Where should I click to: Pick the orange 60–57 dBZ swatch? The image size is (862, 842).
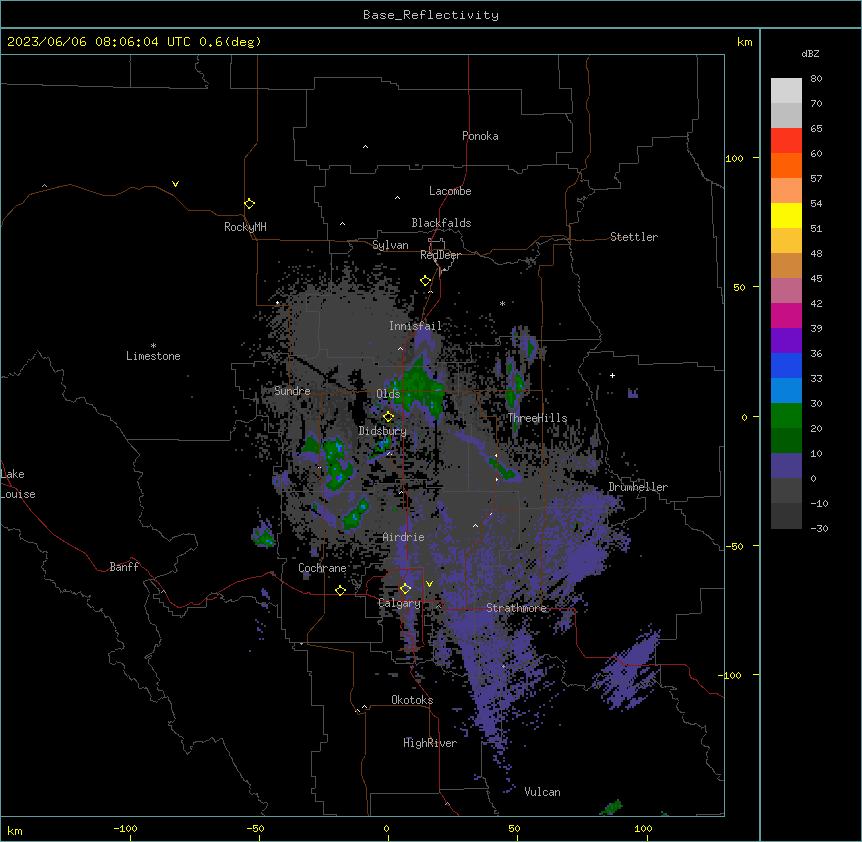pos(786,165)
